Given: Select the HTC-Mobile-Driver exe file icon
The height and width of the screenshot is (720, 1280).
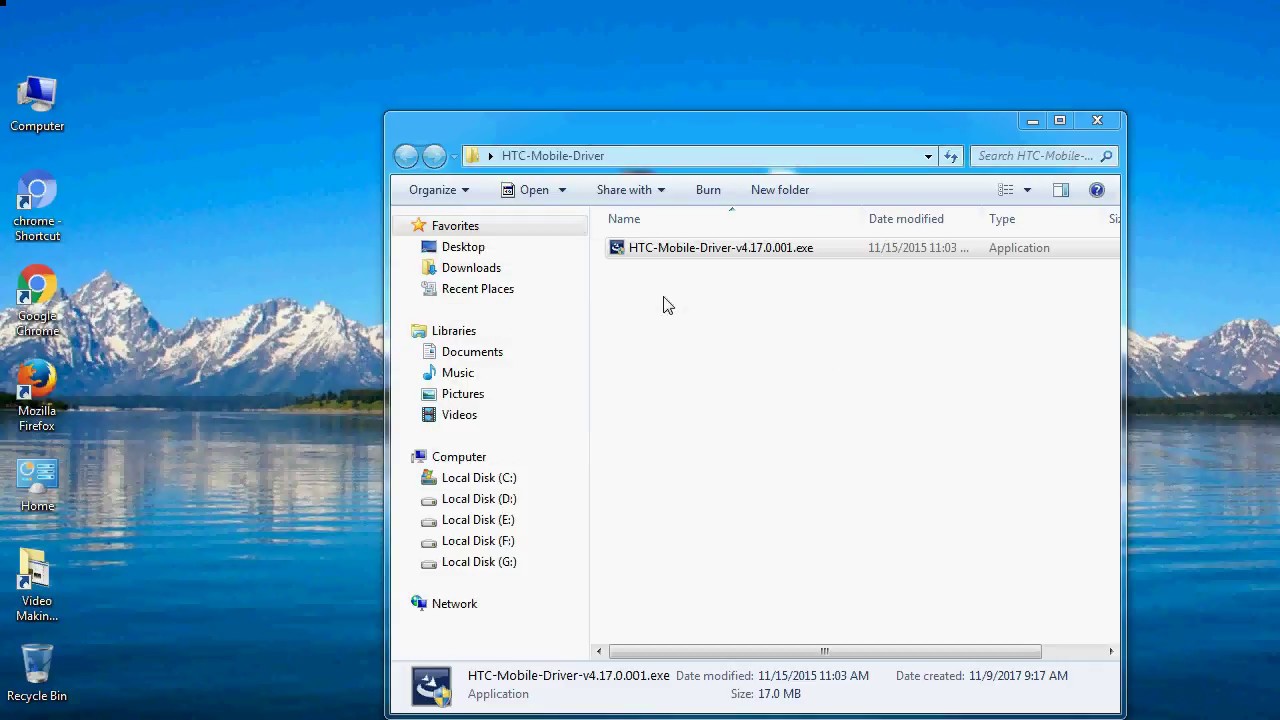Looking at the screenshot, I should [x=617, y=248].
